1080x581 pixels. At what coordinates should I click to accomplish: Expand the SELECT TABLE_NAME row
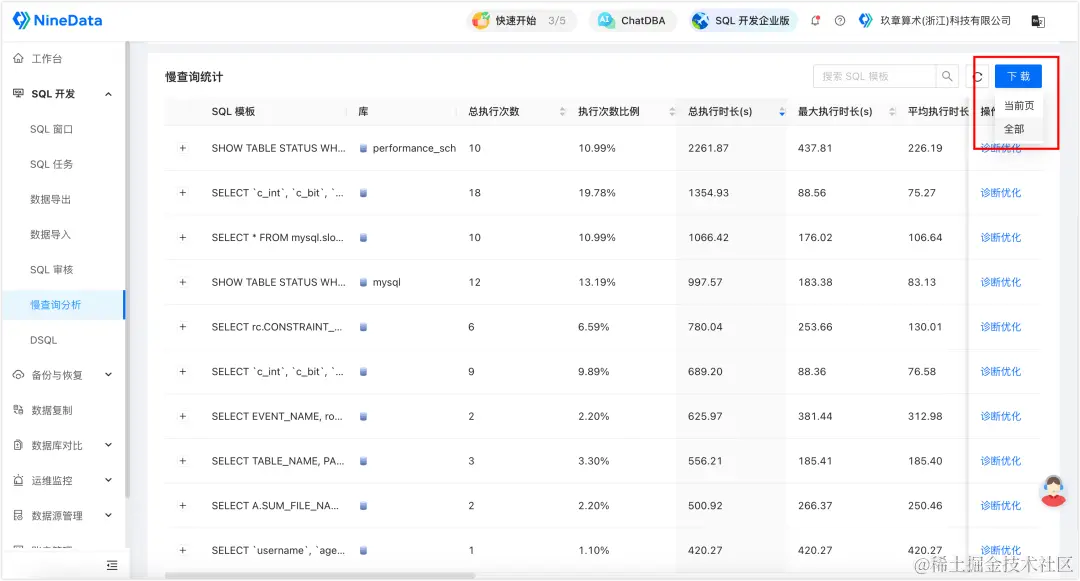[183, 461]
